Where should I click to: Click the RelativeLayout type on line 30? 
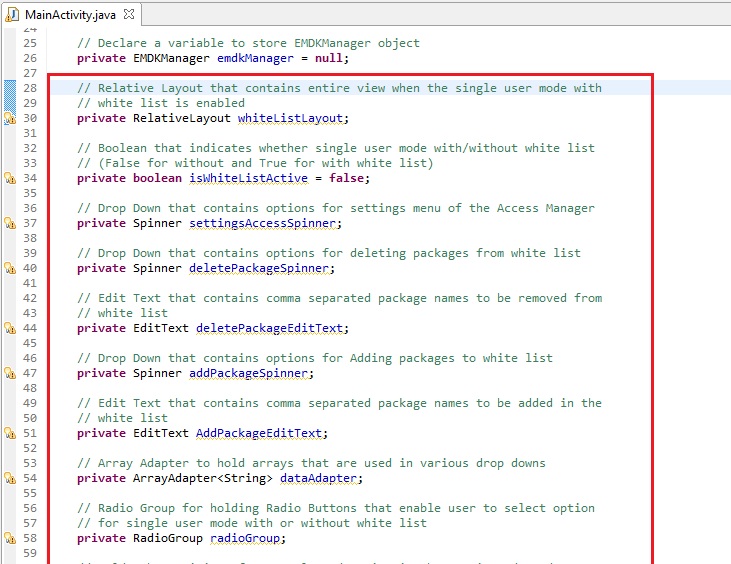[x=181, y=118]
